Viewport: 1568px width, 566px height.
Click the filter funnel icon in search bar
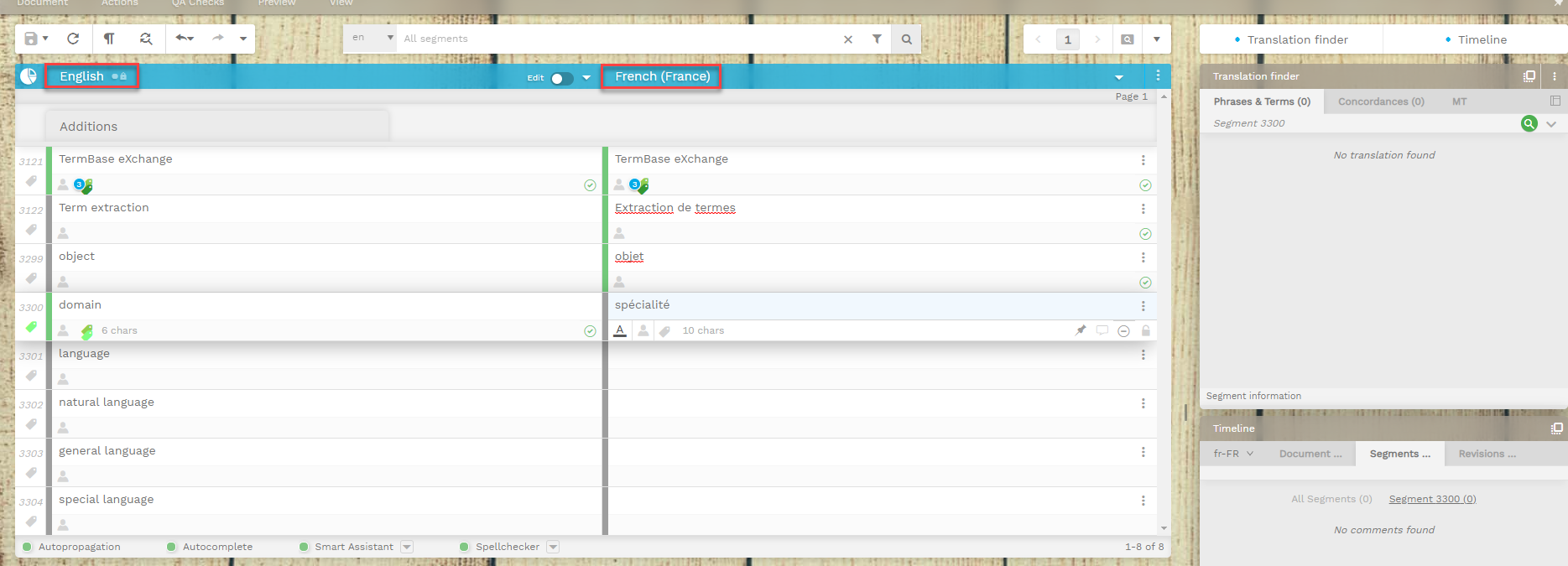[877, 39]
